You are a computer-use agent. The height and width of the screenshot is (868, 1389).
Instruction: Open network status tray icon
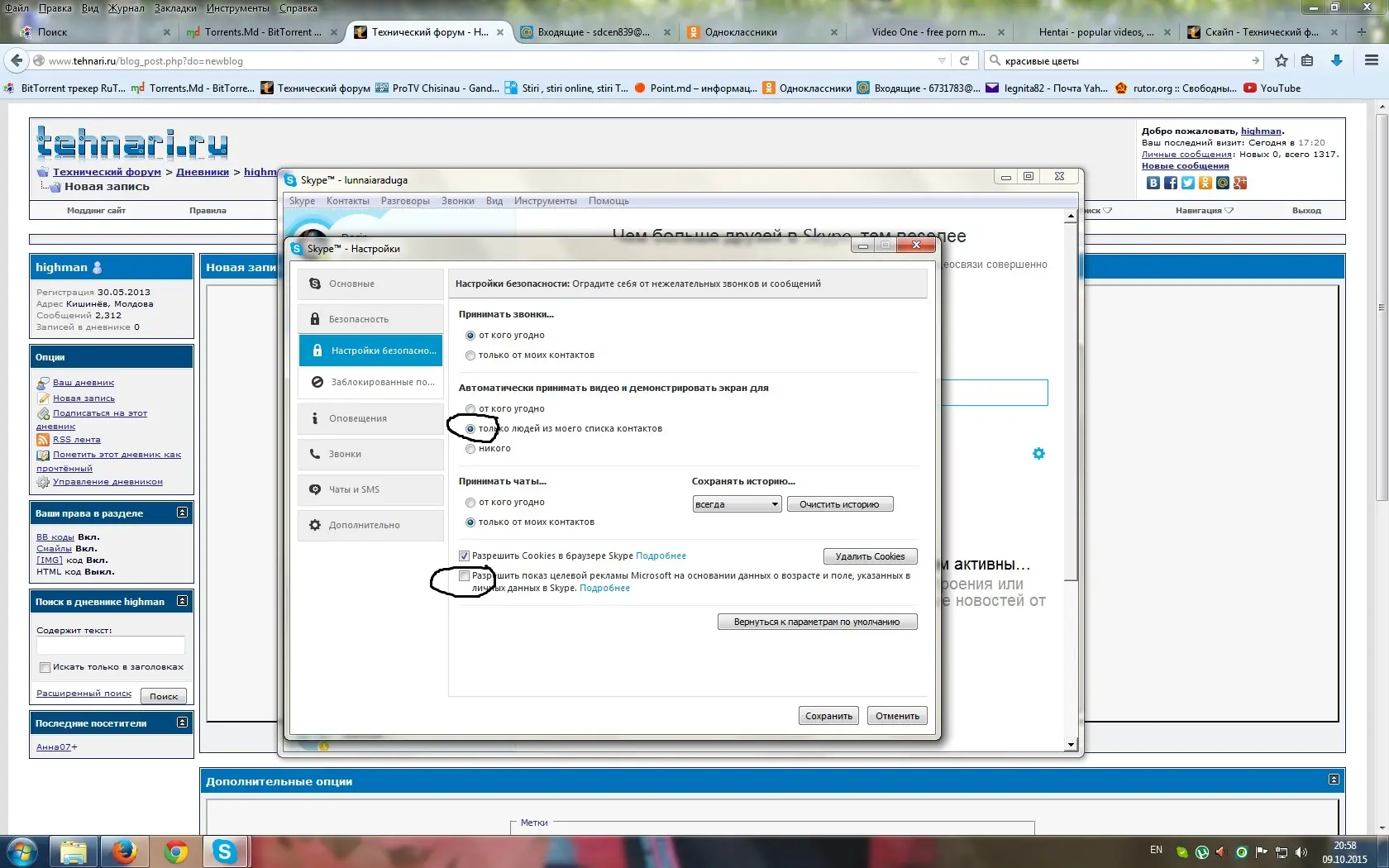1282,851
